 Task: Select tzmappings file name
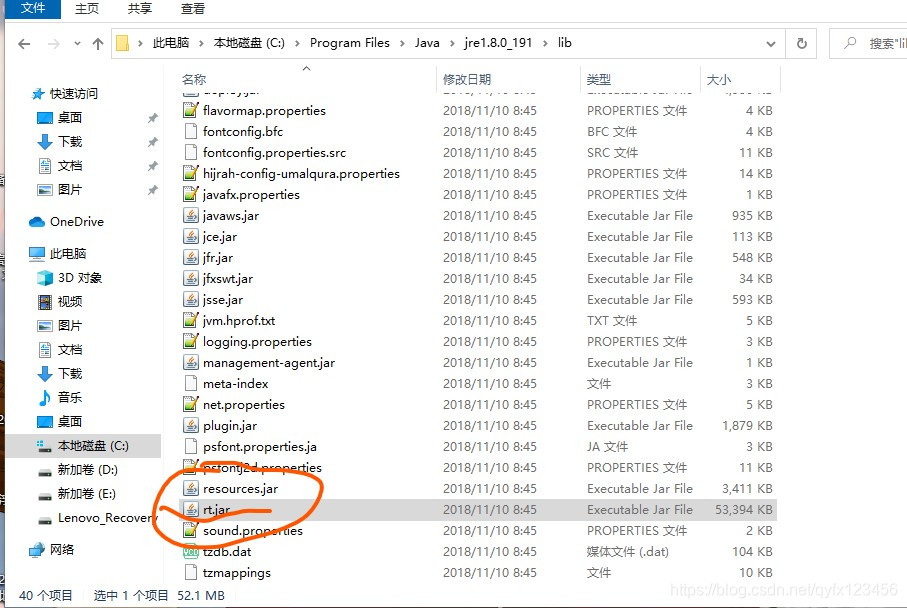pos(237,573)
